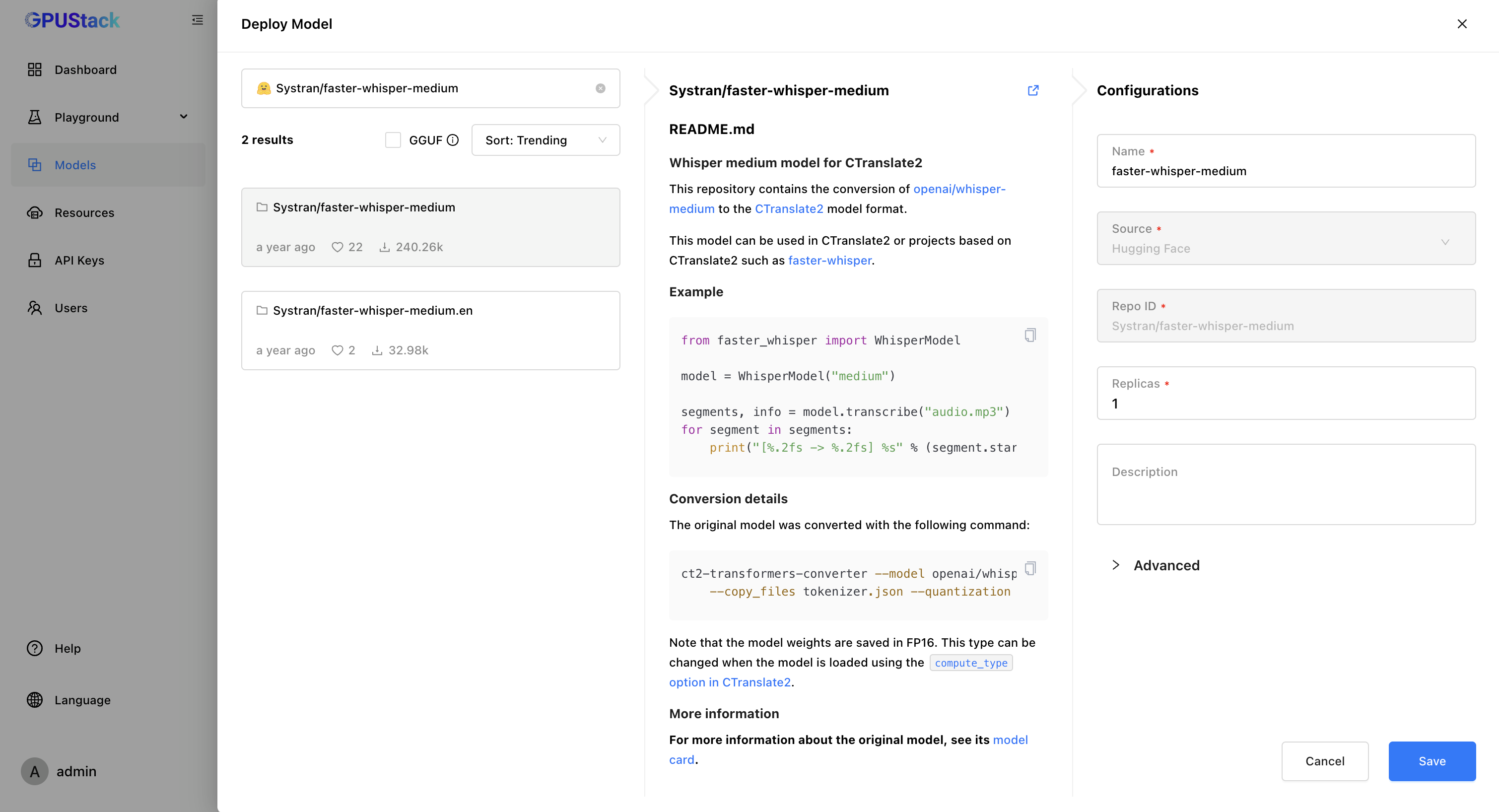1499x812 pixels.
Task: Click the Users icon in sidebar
Action: (35, 307)
